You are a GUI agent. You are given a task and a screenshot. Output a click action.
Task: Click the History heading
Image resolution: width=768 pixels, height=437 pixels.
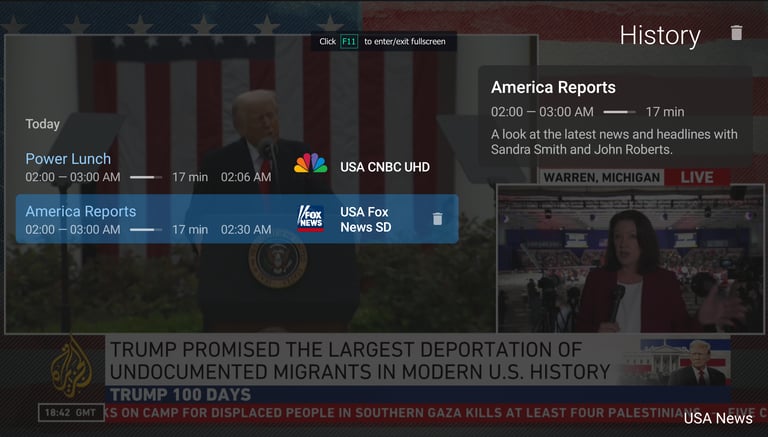tap(660, 36)
